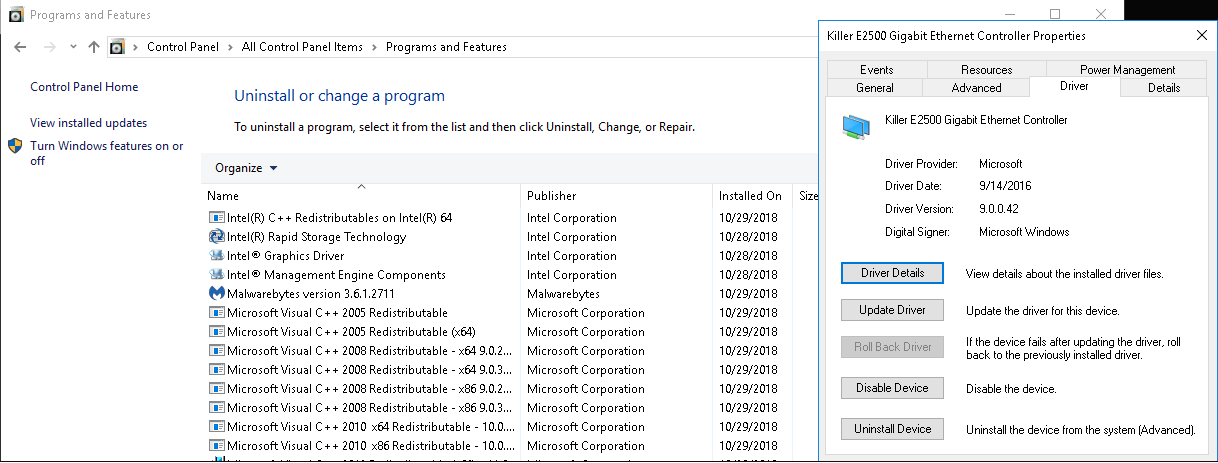The width and height of the screenshot is (1218, 463).
Task: Click the Malwarebytes program icon
Action: [216, 294]
